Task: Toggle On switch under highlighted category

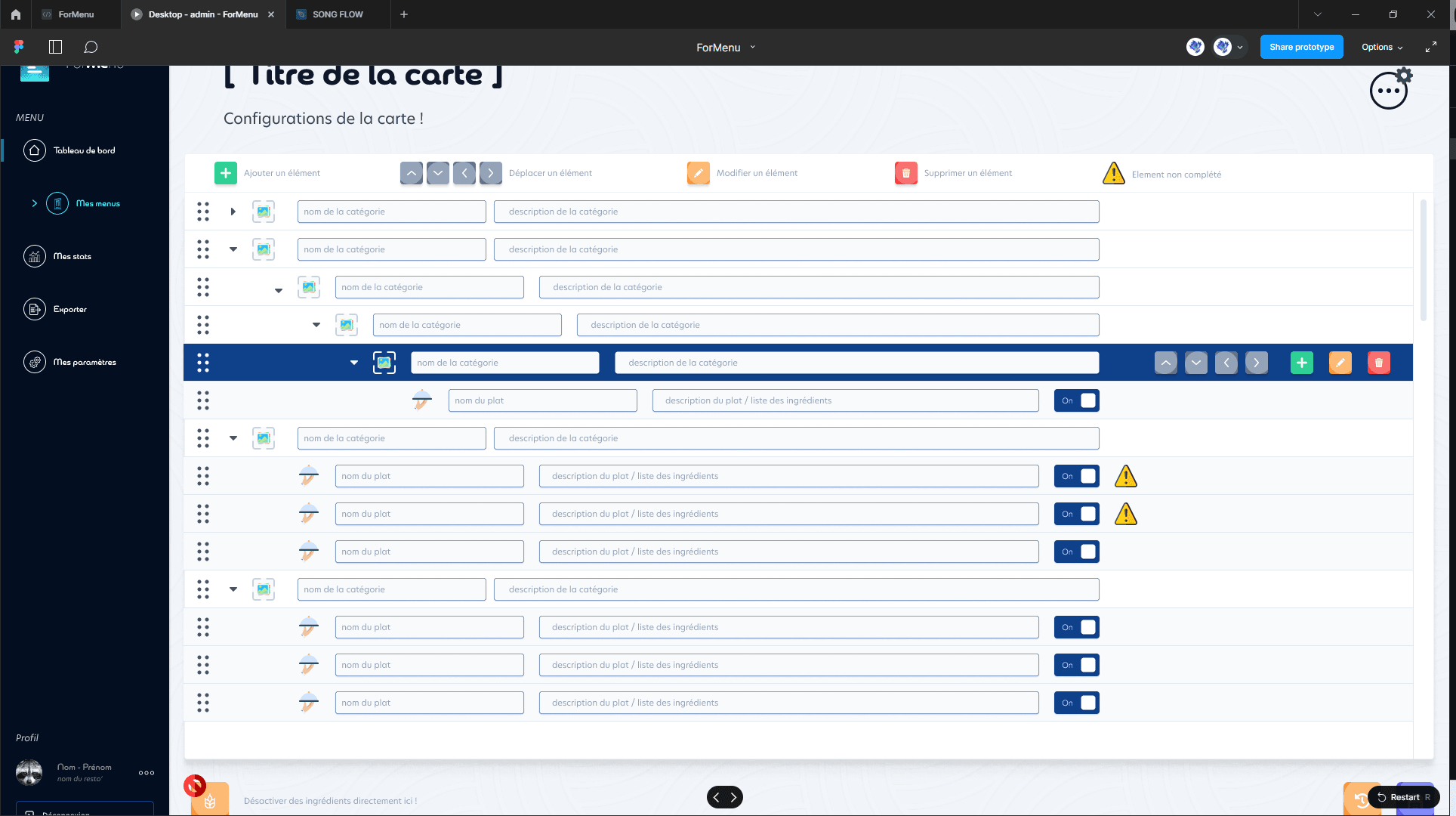Action: (1076, 400)
